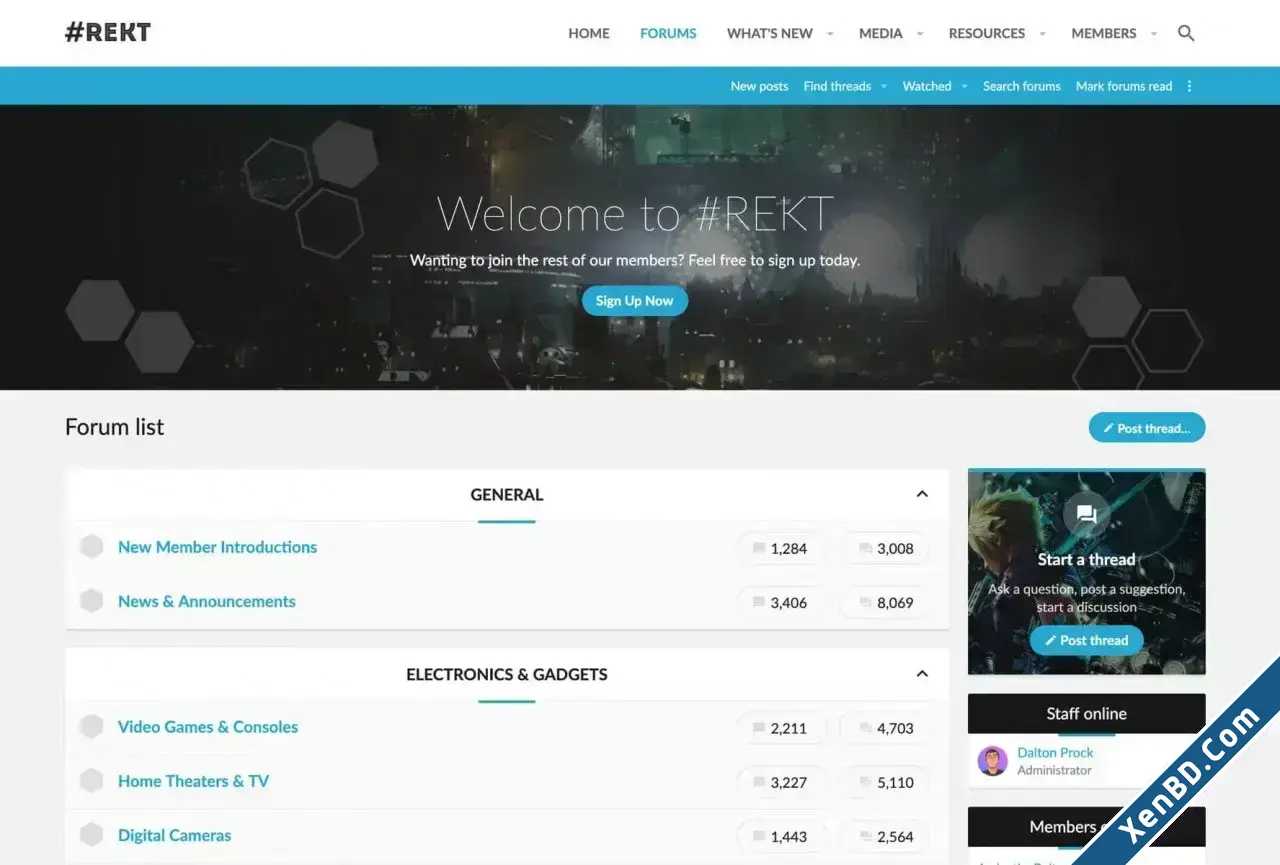This screenshot has width=1280, height=865.
Task: Open RESOURCES in navigation
Action: pos(987,33)
